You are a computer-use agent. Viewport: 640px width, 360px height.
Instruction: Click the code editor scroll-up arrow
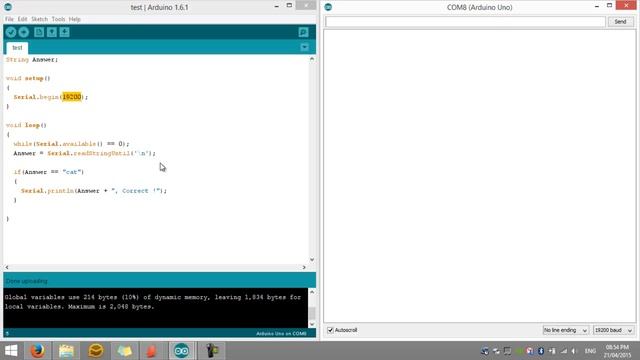[x=312, y=59]
